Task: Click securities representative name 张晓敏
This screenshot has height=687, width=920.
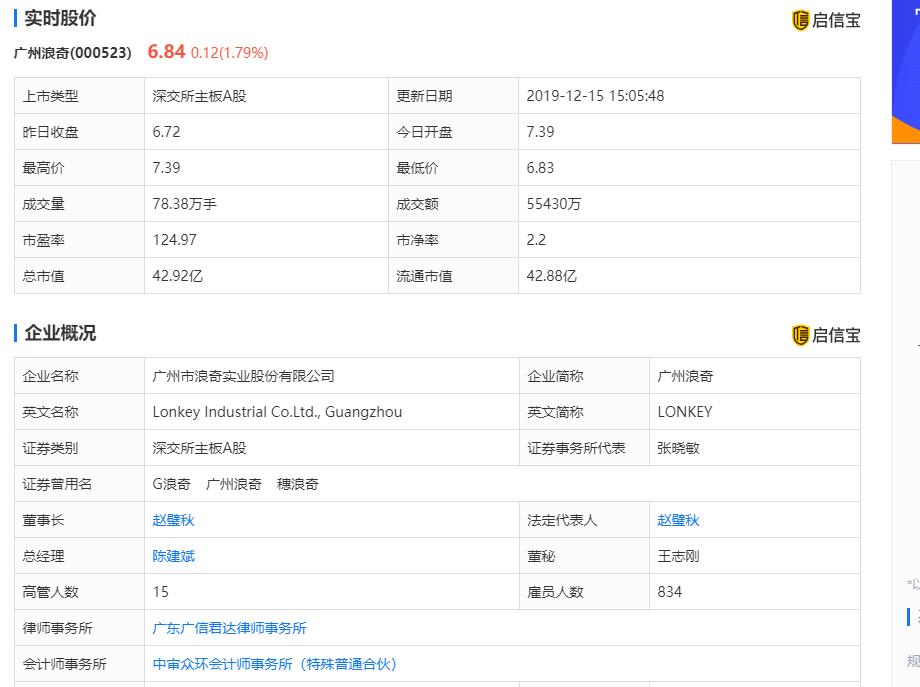Action: point(678,448)
